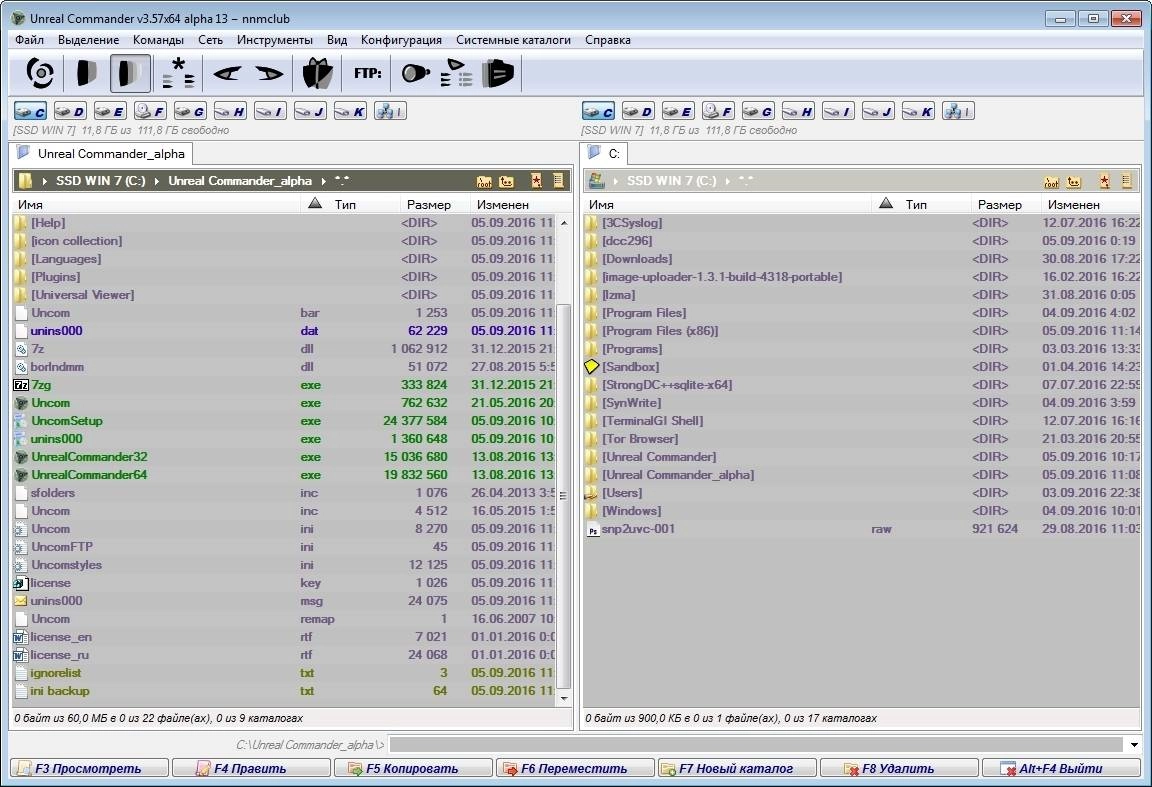This screenshot has width=1152, height=787.
Task: Select license_ru rtf file in left panel
Action: (284, 655)
